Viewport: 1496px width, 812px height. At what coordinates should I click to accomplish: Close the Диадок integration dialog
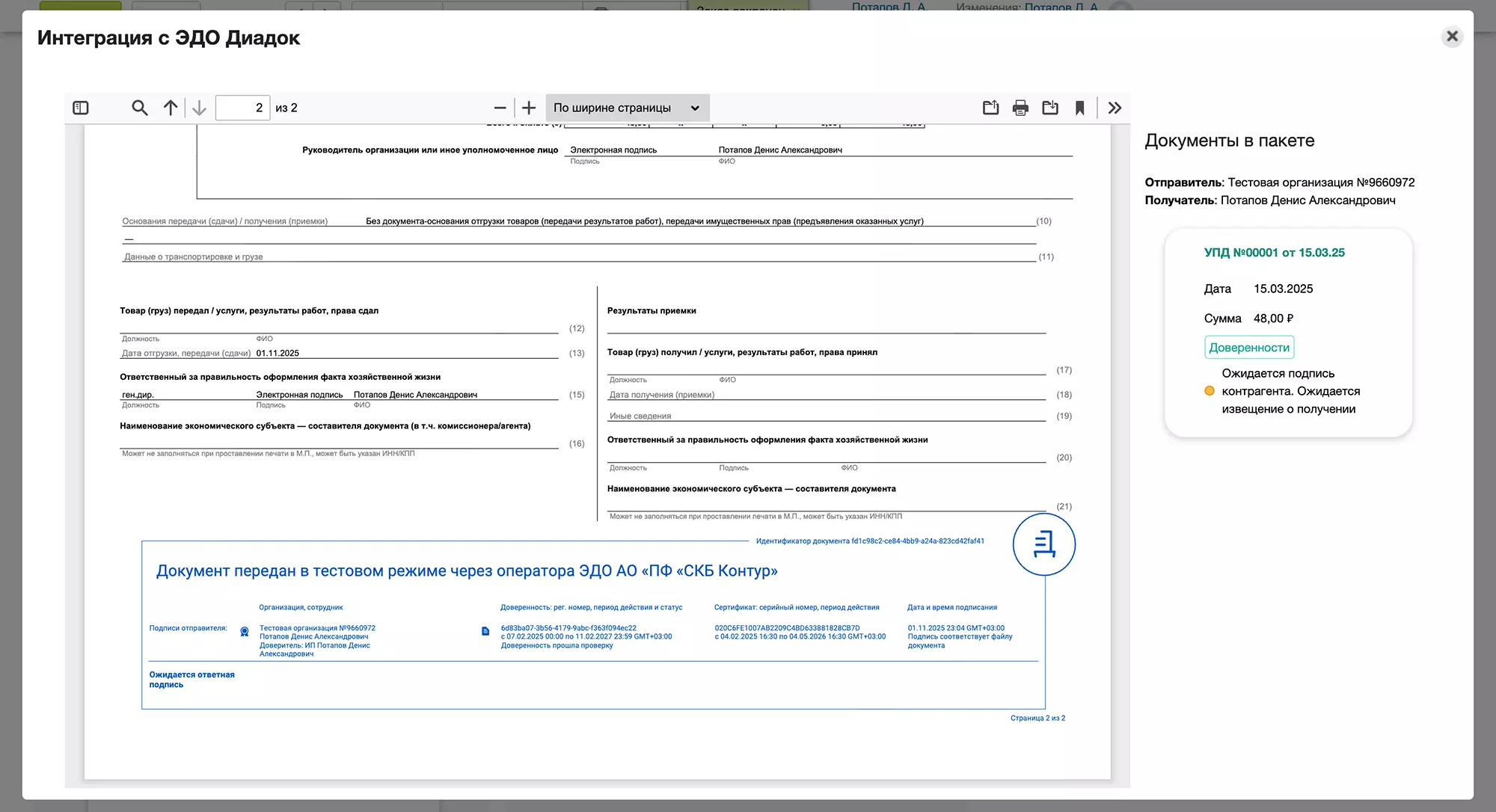tap(1452, 36)
